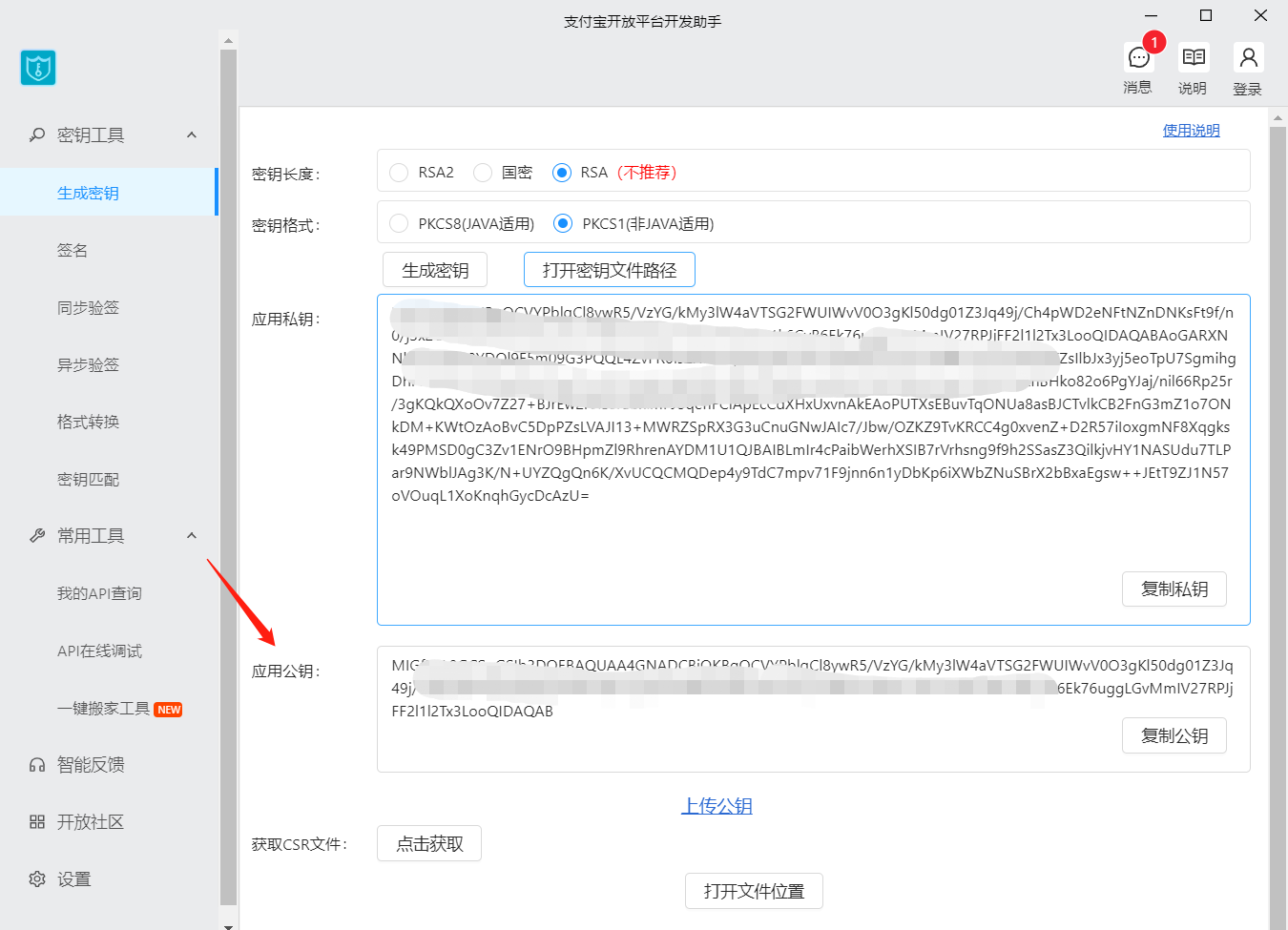Click the NEW badge beside 一键搬家工具
1288x930 pixels.
[x=169, y=709]
